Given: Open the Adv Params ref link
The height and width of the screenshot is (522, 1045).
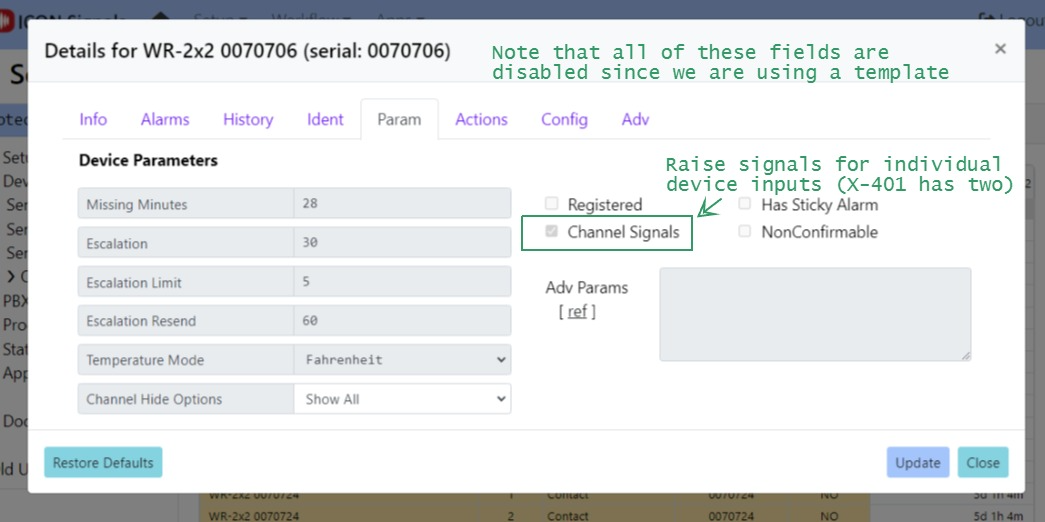Looking at the screenshot, I should (x=577, y=311).
